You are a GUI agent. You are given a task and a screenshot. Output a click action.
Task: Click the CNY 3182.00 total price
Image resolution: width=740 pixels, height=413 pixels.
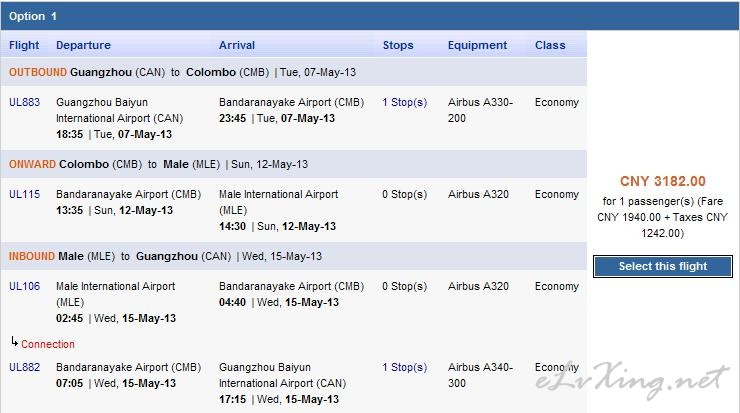point(663,181)
